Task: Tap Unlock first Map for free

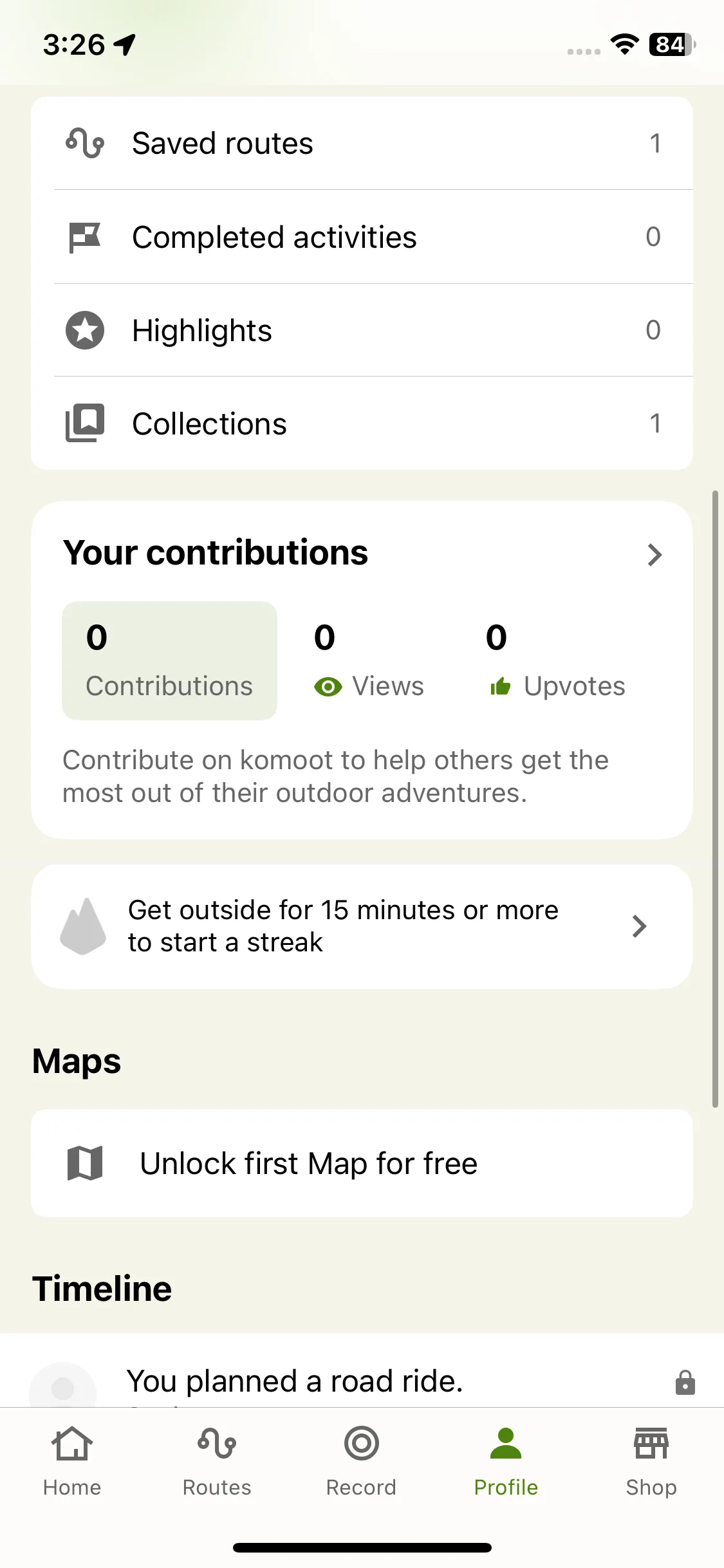Action: [x=362, y=1163]
